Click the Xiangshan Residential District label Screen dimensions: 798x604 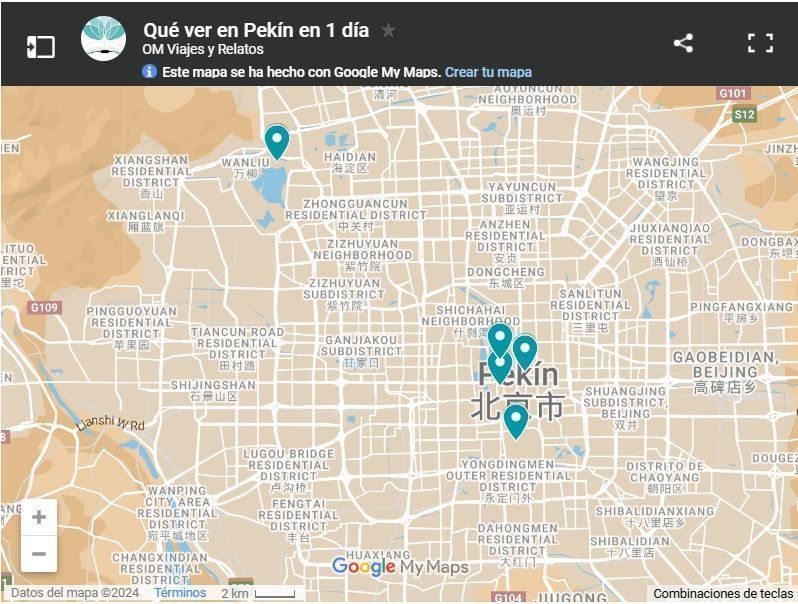(x=152, y=177)
